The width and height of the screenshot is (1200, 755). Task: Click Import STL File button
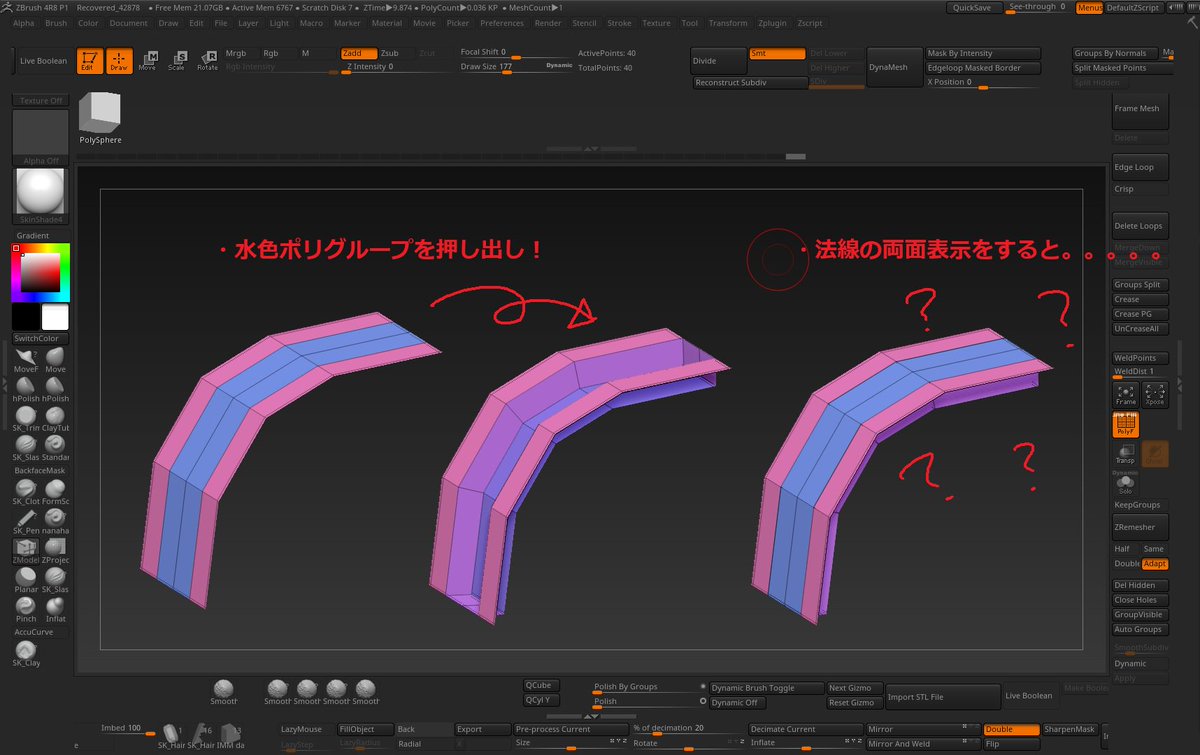click(942, 697)
